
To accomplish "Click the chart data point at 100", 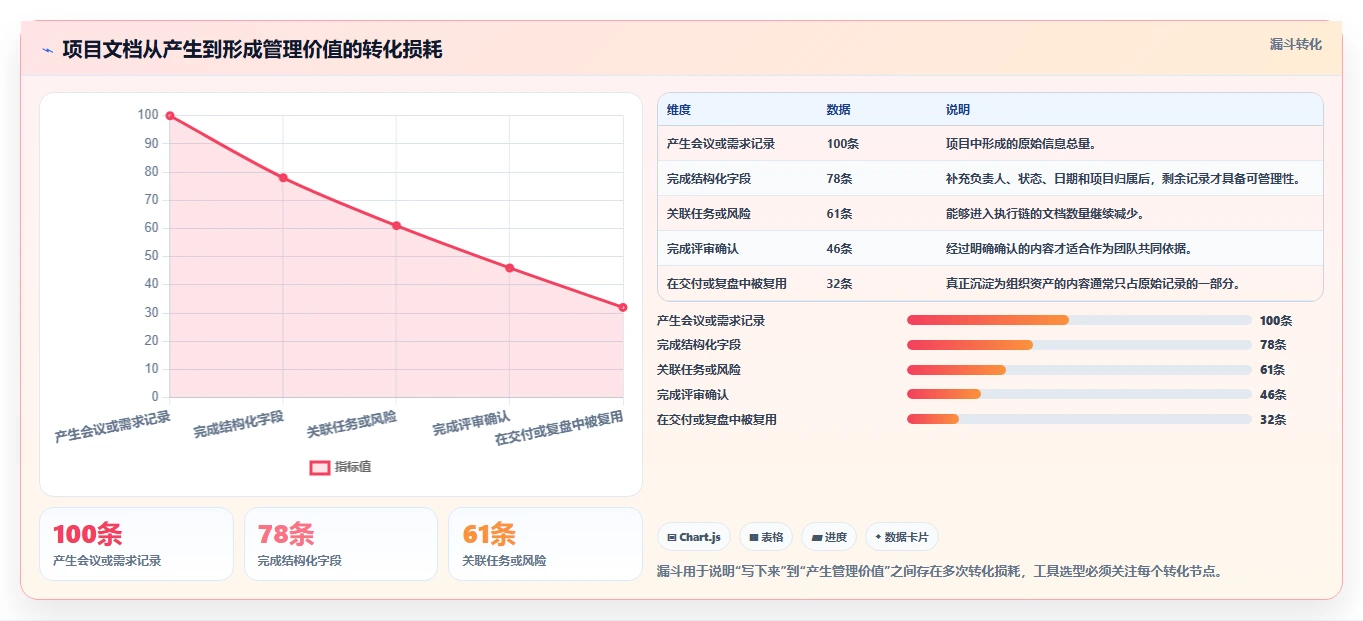I will click(x=170, y=116).
